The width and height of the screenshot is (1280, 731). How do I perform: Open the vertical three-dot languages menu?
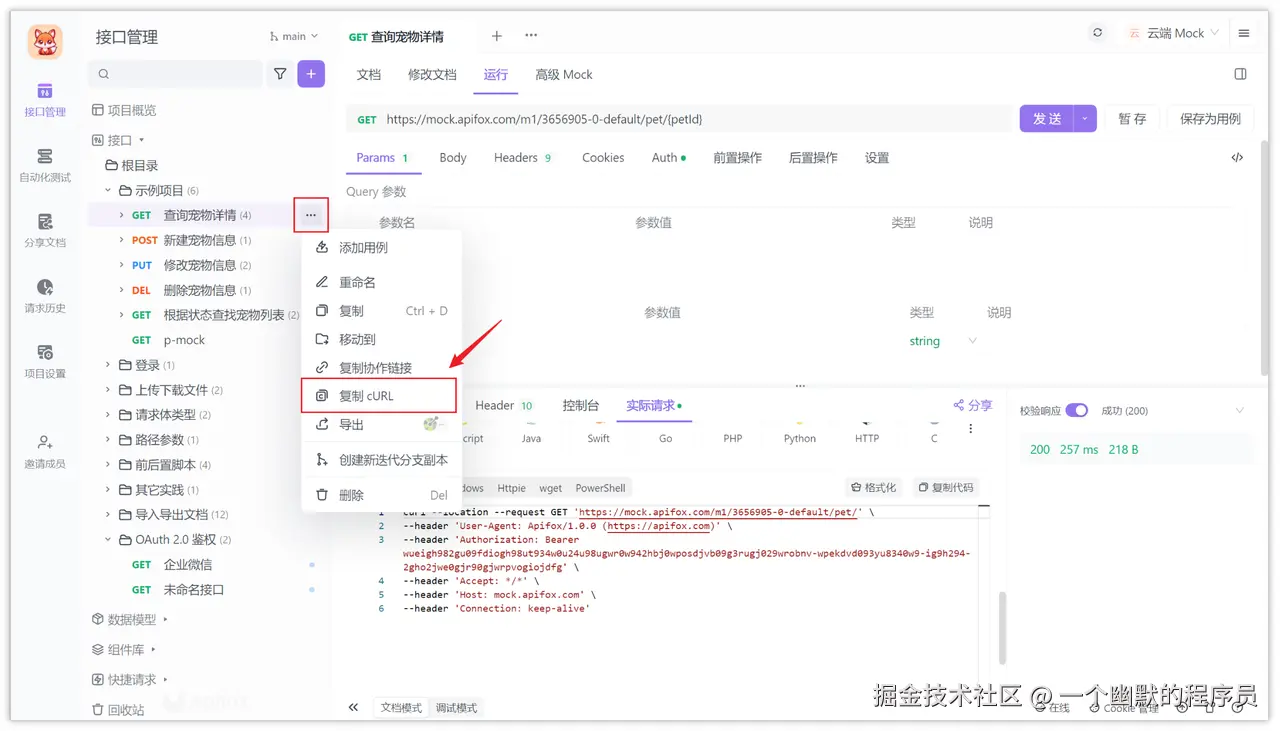[x=971, y=428]
